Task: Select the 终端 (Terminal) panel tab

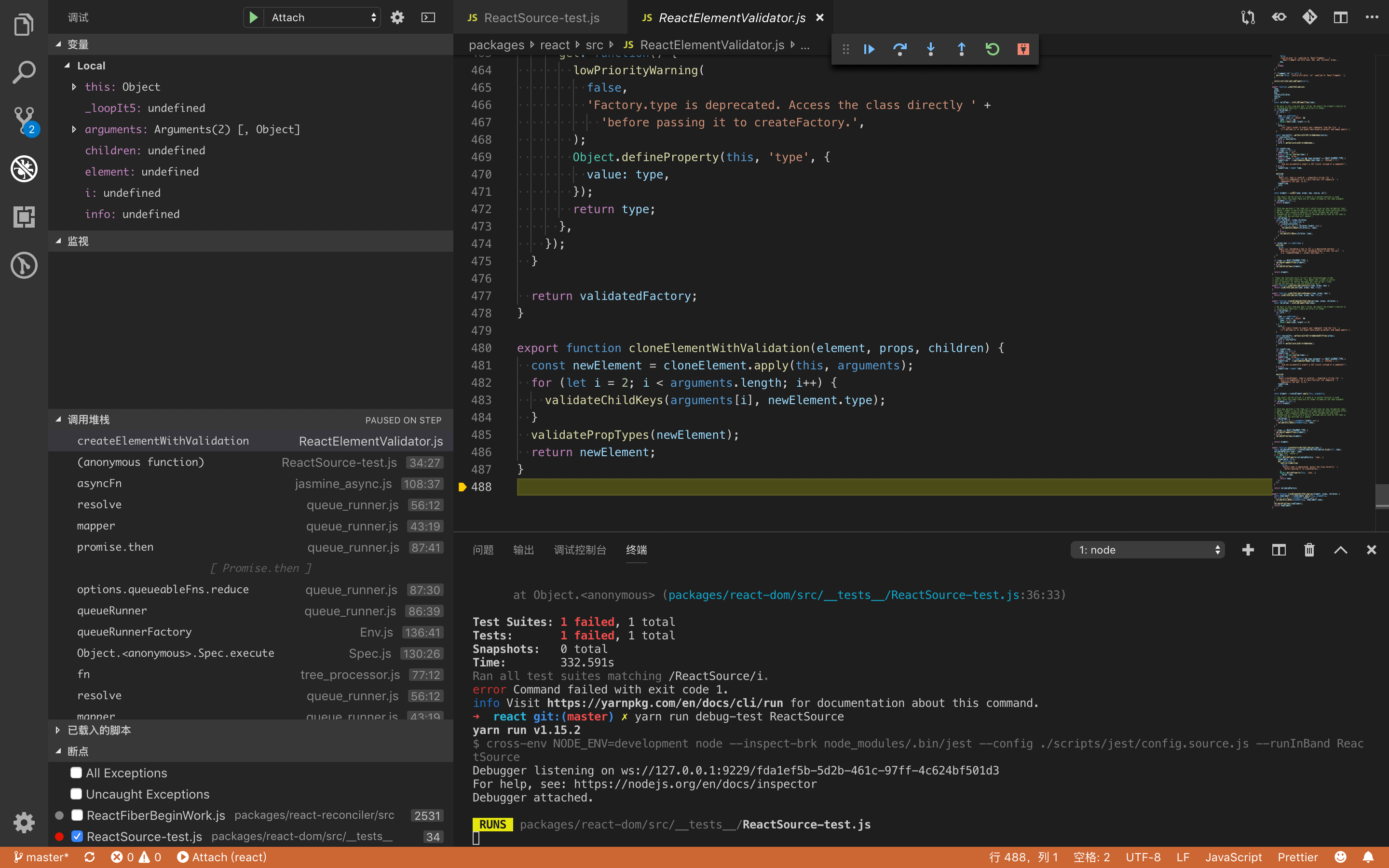Action: pos(636,549)
